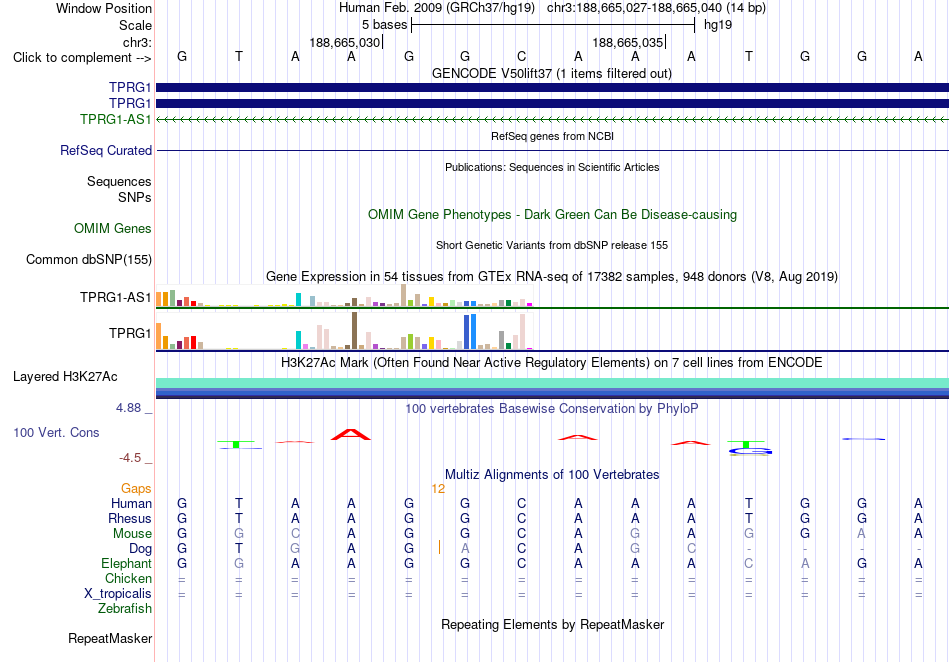
Task: Click Repeating Elements by RepeatMasker title
Action: [553, 624]
